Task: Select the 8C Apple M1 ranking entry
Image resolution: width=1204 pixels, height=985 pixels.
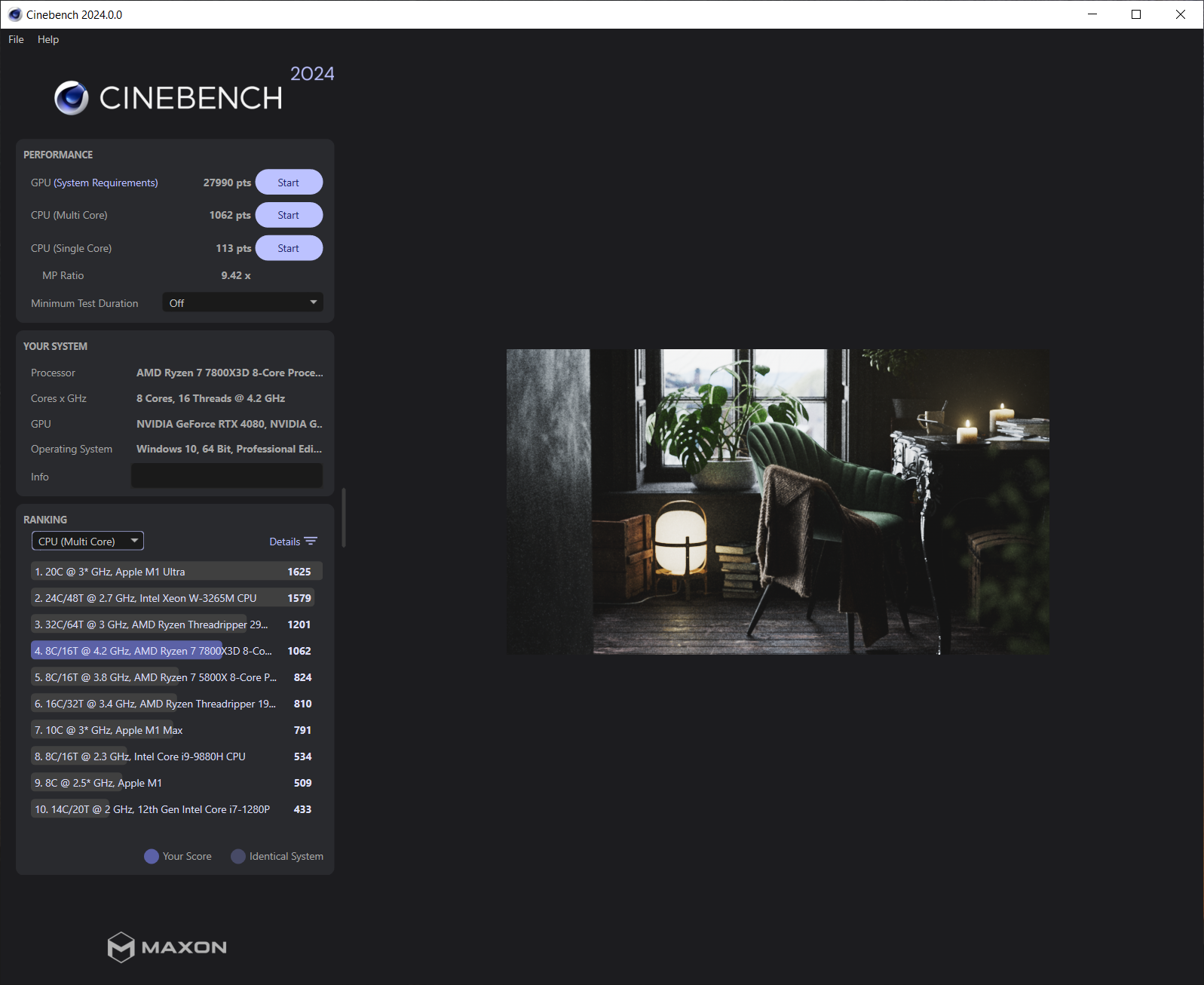Action: click(x=176, y=783)
